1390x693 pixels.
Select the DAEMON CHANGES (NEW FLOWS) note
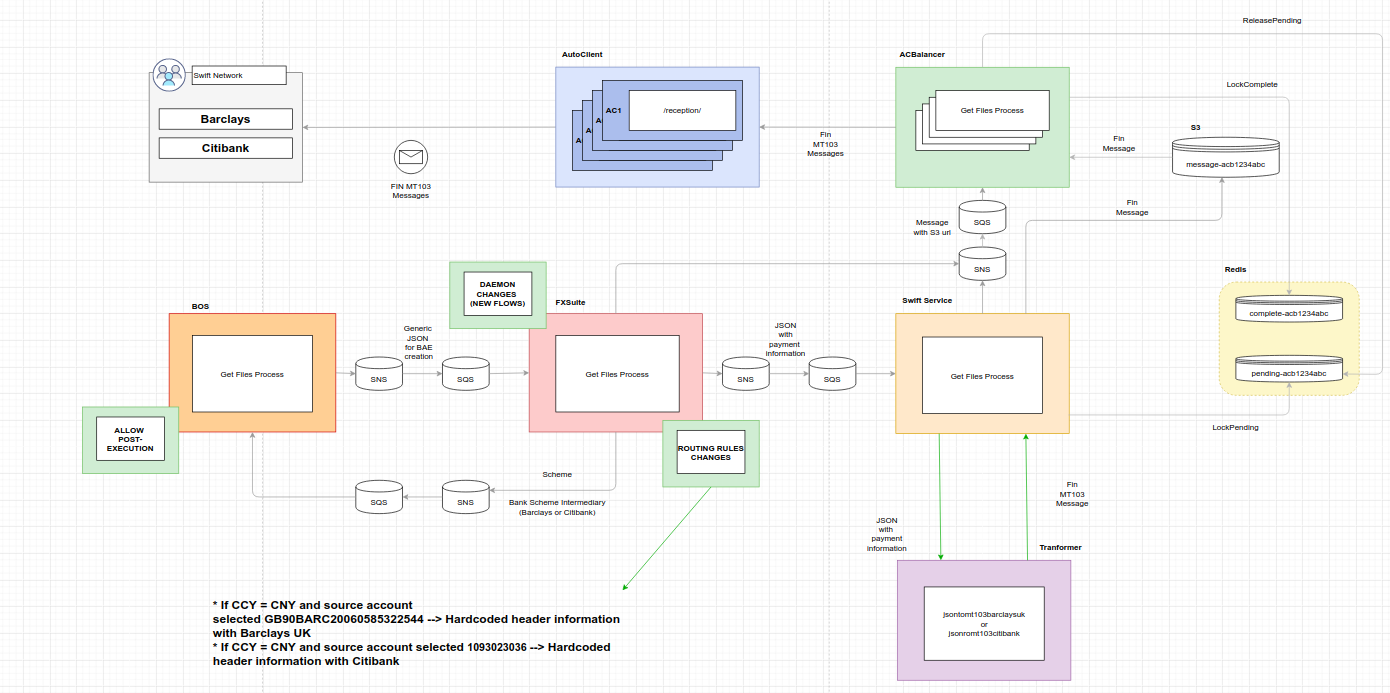497,294
